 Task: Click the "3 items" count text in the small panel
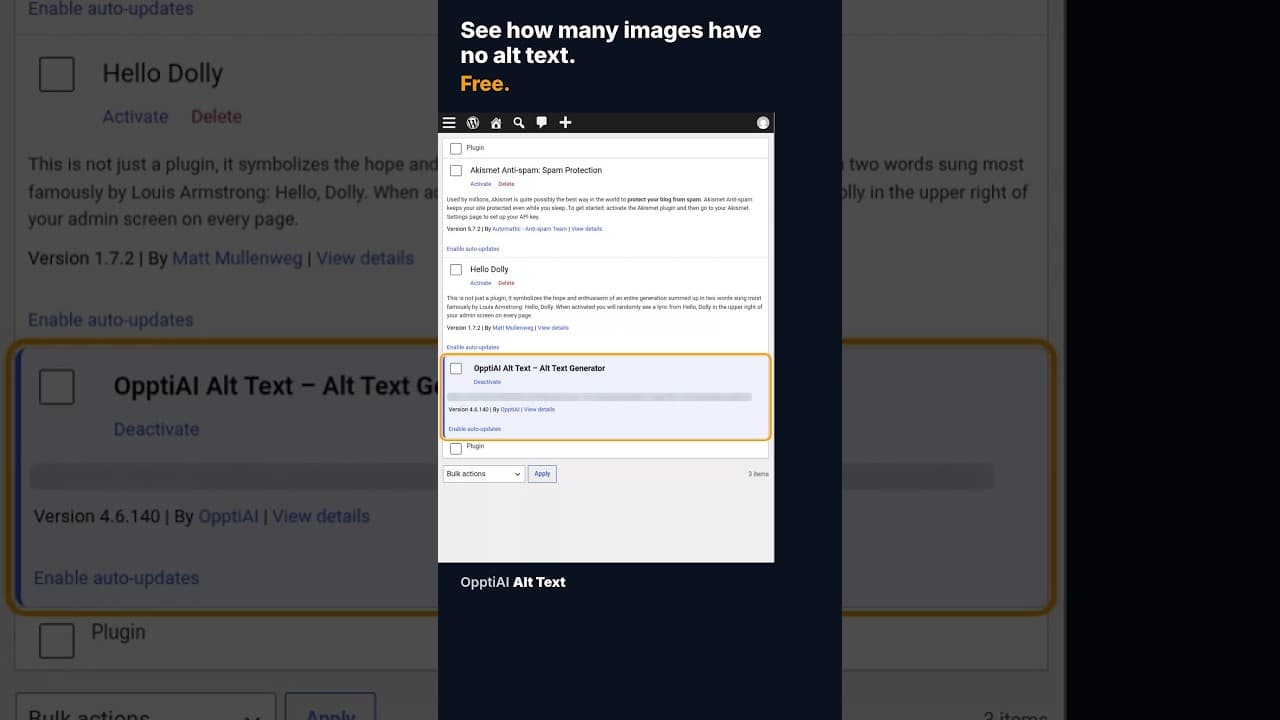[758, 474]
